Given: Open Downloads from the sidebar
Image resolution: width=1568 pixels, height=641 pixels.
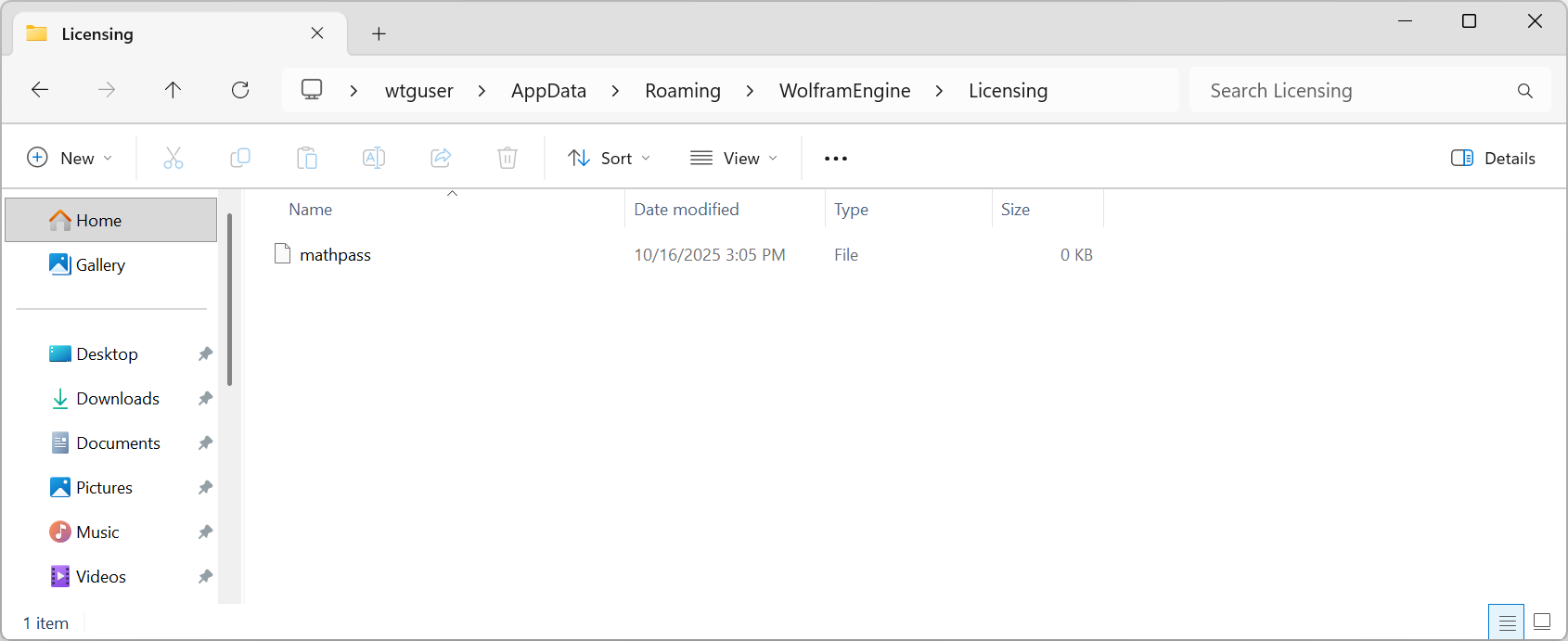Looking at the screenshot, I should [x=118, y=399].
